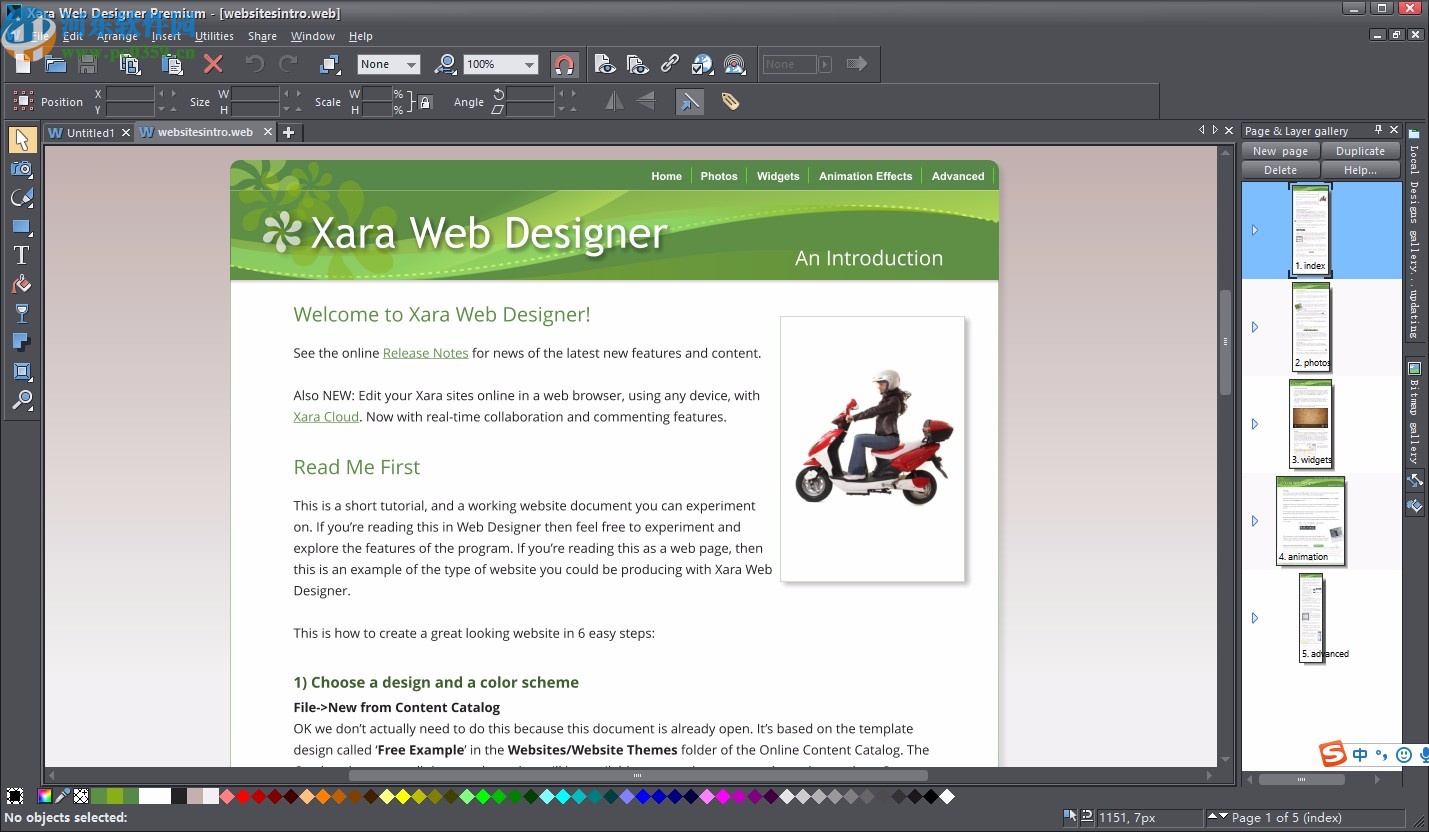Click the New page button

(1280, 150)
